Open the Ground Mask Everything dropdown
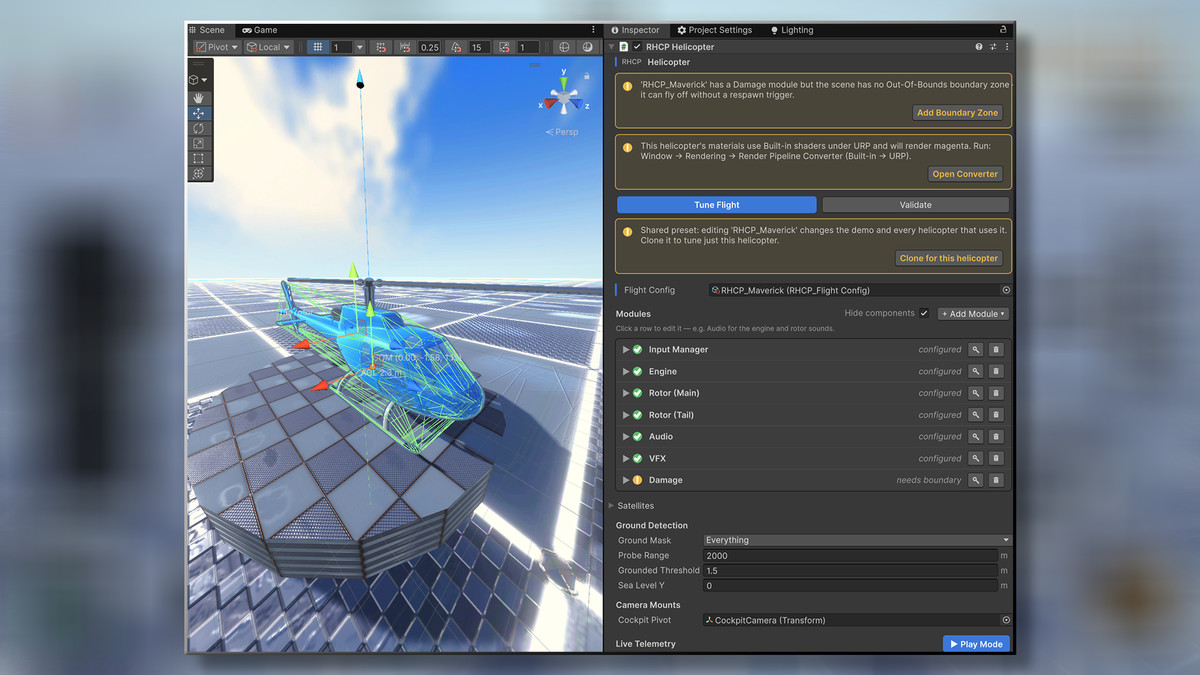Viewport: 1200px width, 675px height. coord(857,540)
